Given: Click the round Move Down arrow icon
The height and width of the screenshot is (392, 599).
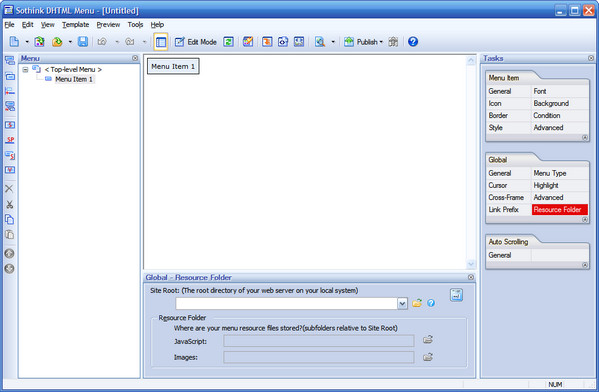Looking at the screenshot, I should point(9,269).
